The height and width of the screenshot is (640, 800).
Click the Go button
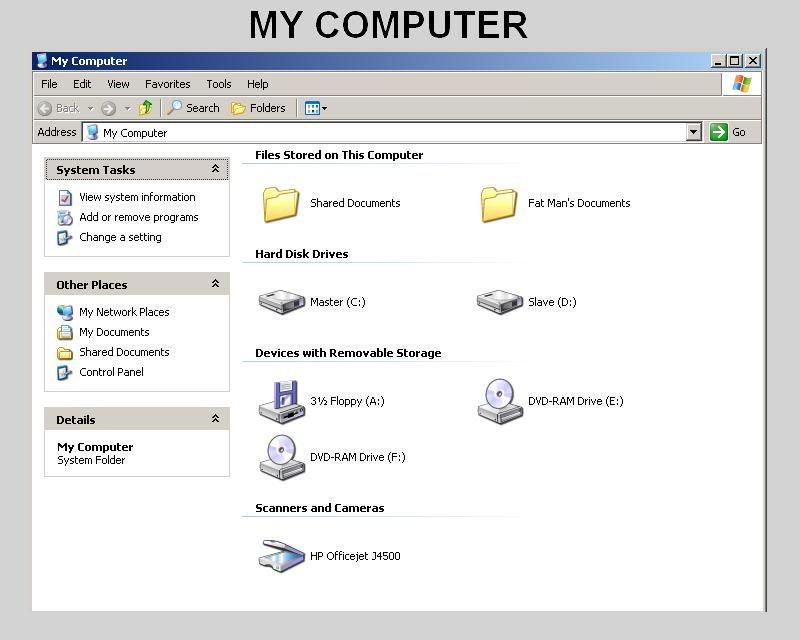pyautogui.click(x=728, y=132)
